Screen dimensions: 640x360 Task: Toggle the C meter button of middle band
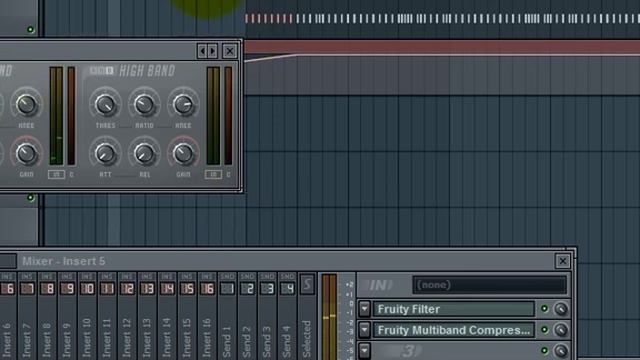[x=71, y=174]
